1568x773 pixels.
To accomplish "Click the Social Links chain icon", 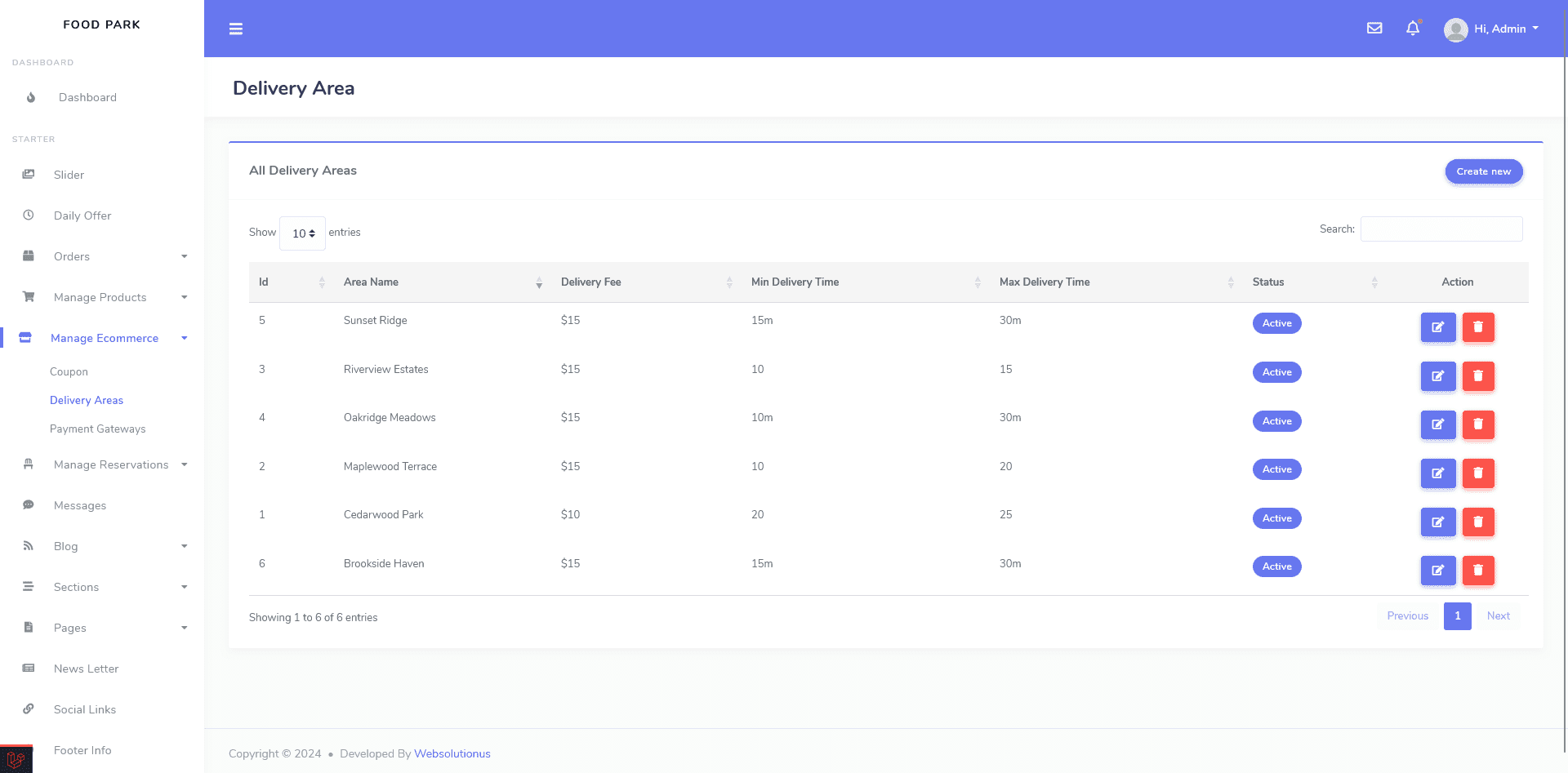I will tap(29, 709).
